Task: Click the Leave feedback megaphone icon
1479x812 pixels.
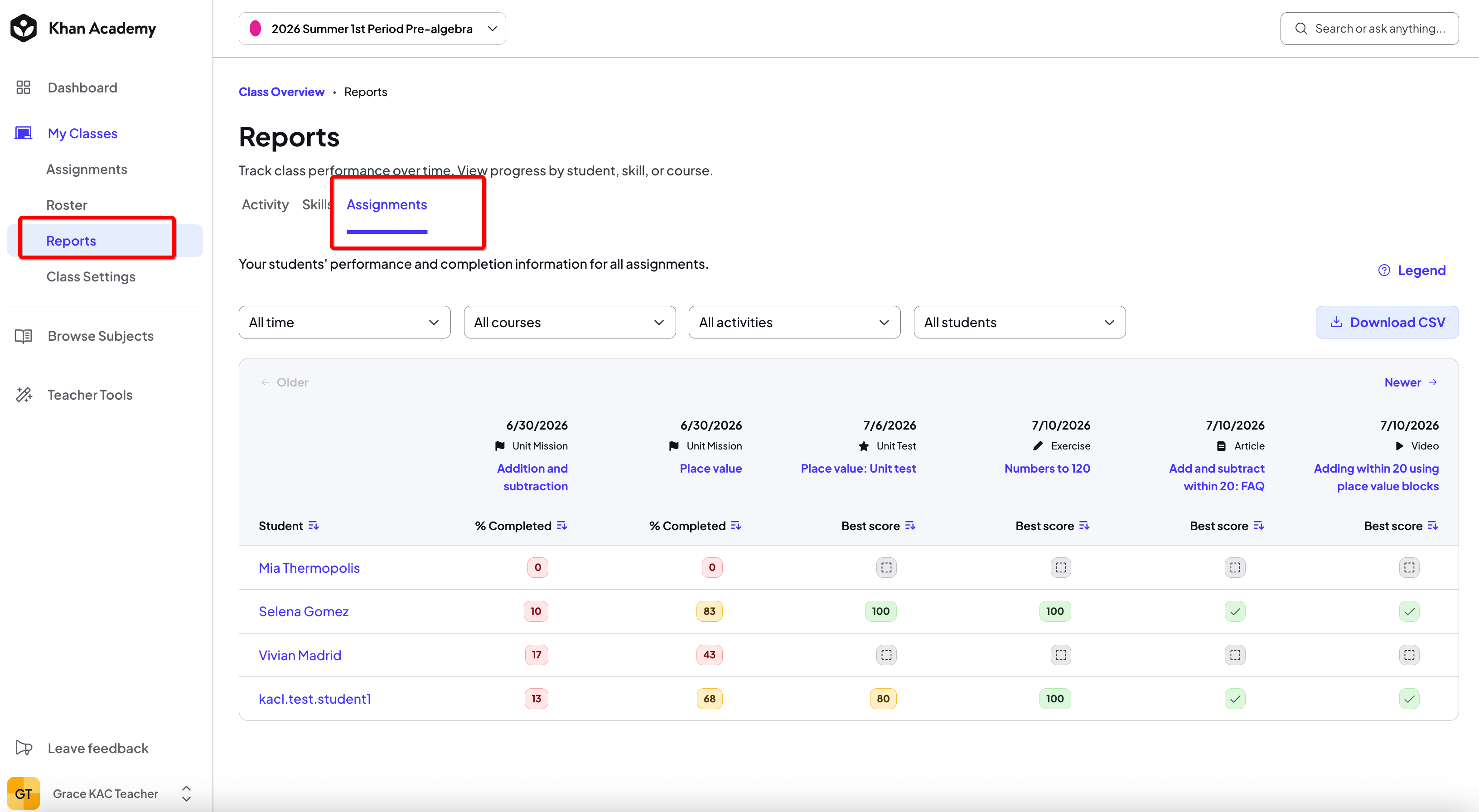Action: pyautogui.click(x=24, y=748)
